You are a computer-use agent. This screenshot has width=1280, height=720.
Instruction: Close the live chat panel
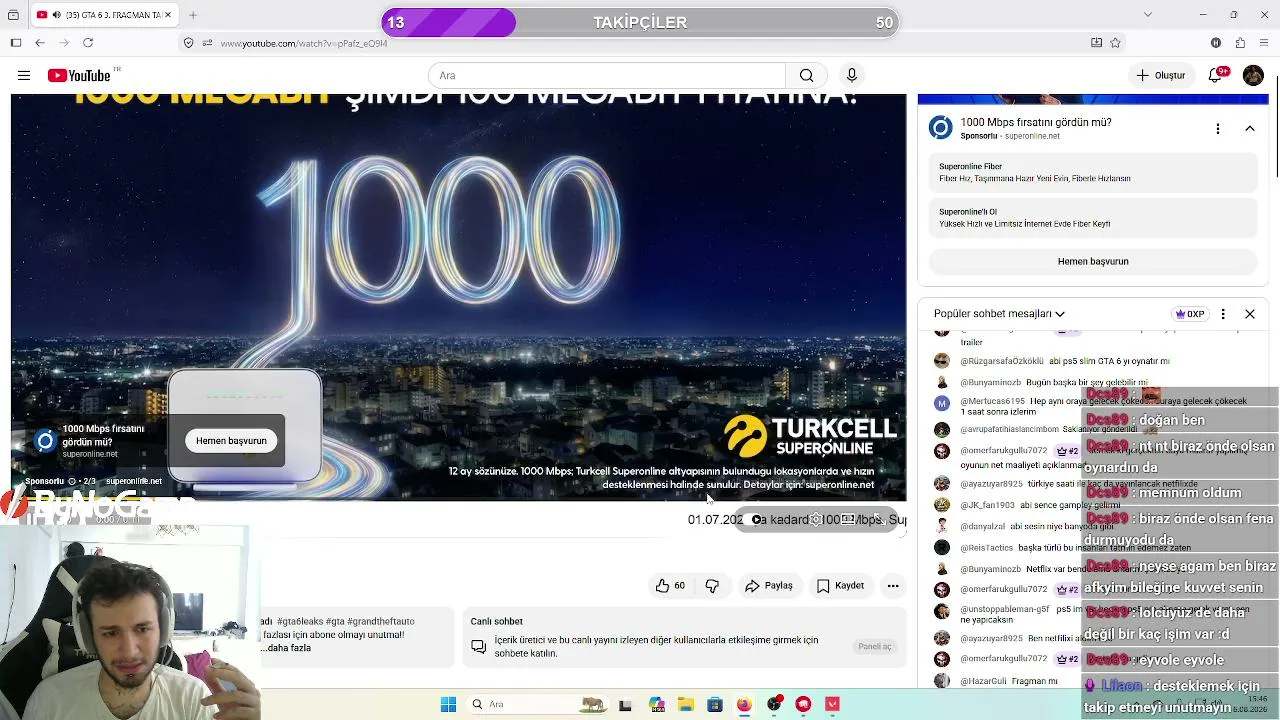[x=1250, y=314]
